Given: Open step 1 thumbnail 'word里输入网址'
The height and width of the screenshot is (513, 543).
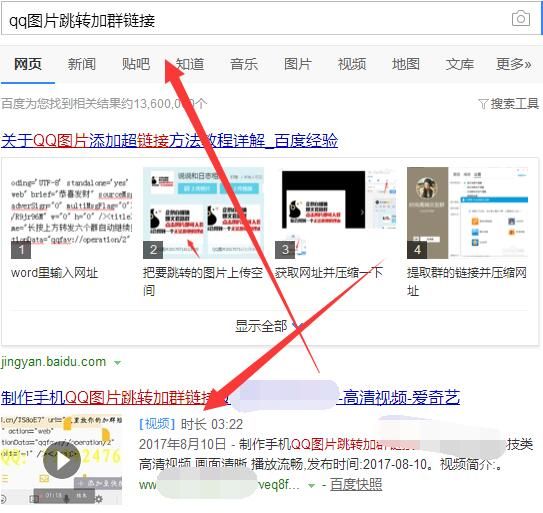Looking at the screenshot, I should pyautogui.click(x=71, y=213).
